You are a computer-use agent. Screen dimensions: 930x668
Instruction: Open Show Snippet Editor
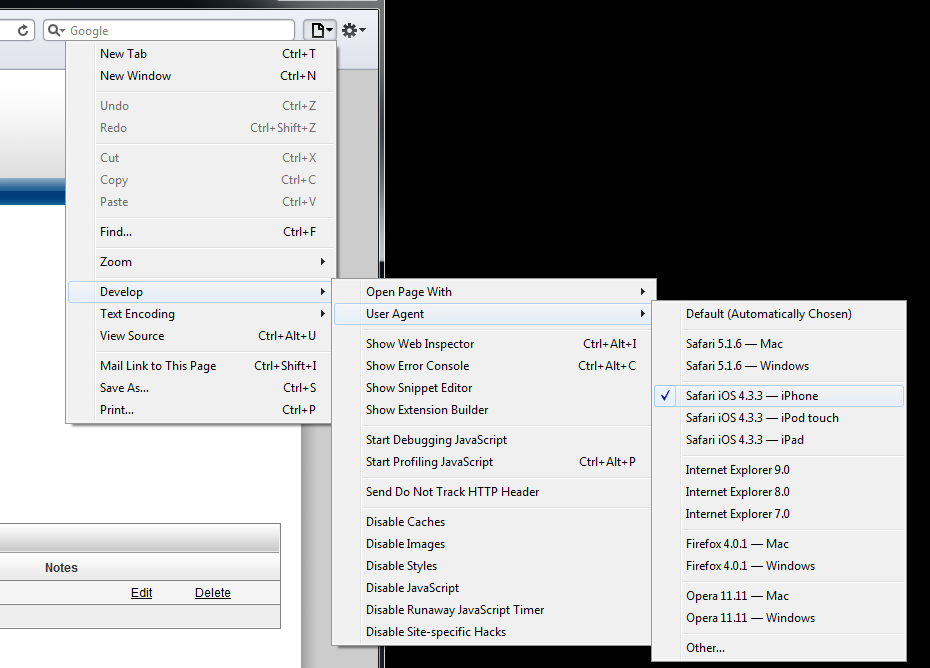pyautogui.click(x=493, y=388)
